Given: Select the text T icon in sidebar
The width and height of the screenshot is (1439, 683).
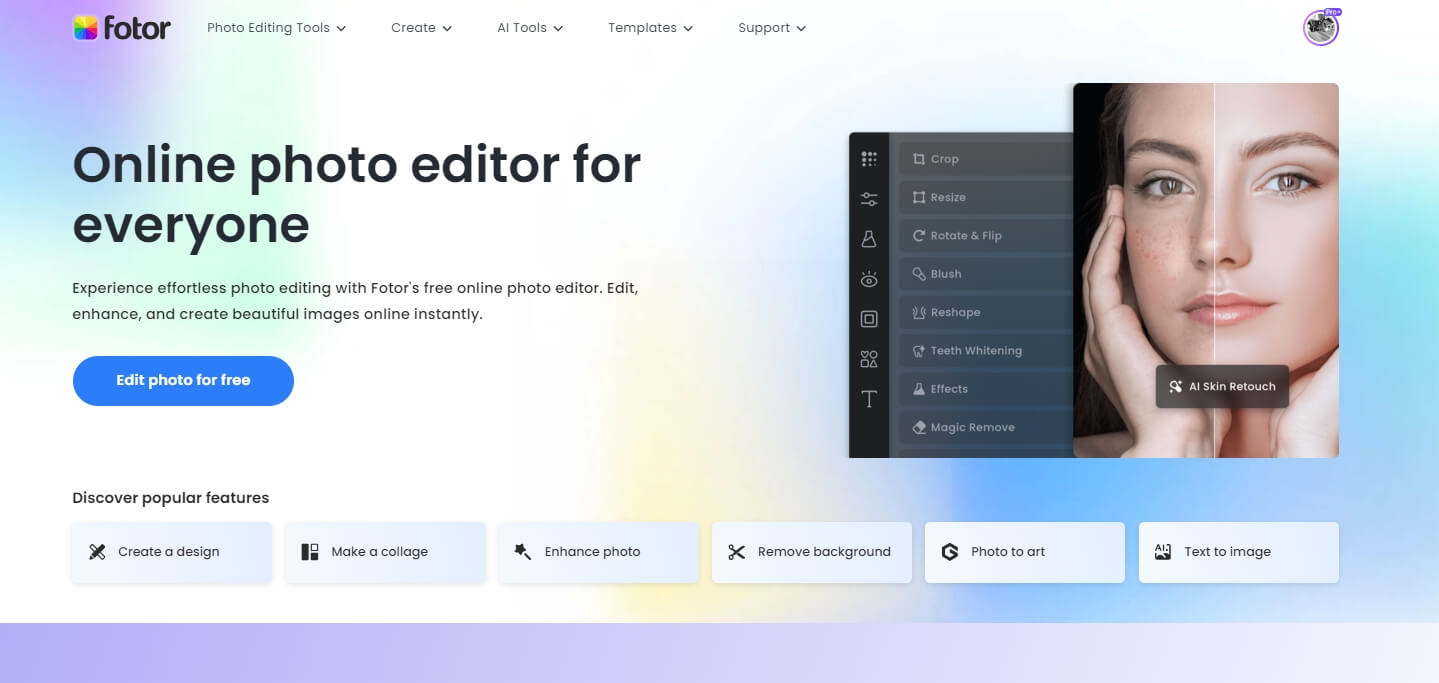Looking at the screenshot, I should [x=868, y=400].
